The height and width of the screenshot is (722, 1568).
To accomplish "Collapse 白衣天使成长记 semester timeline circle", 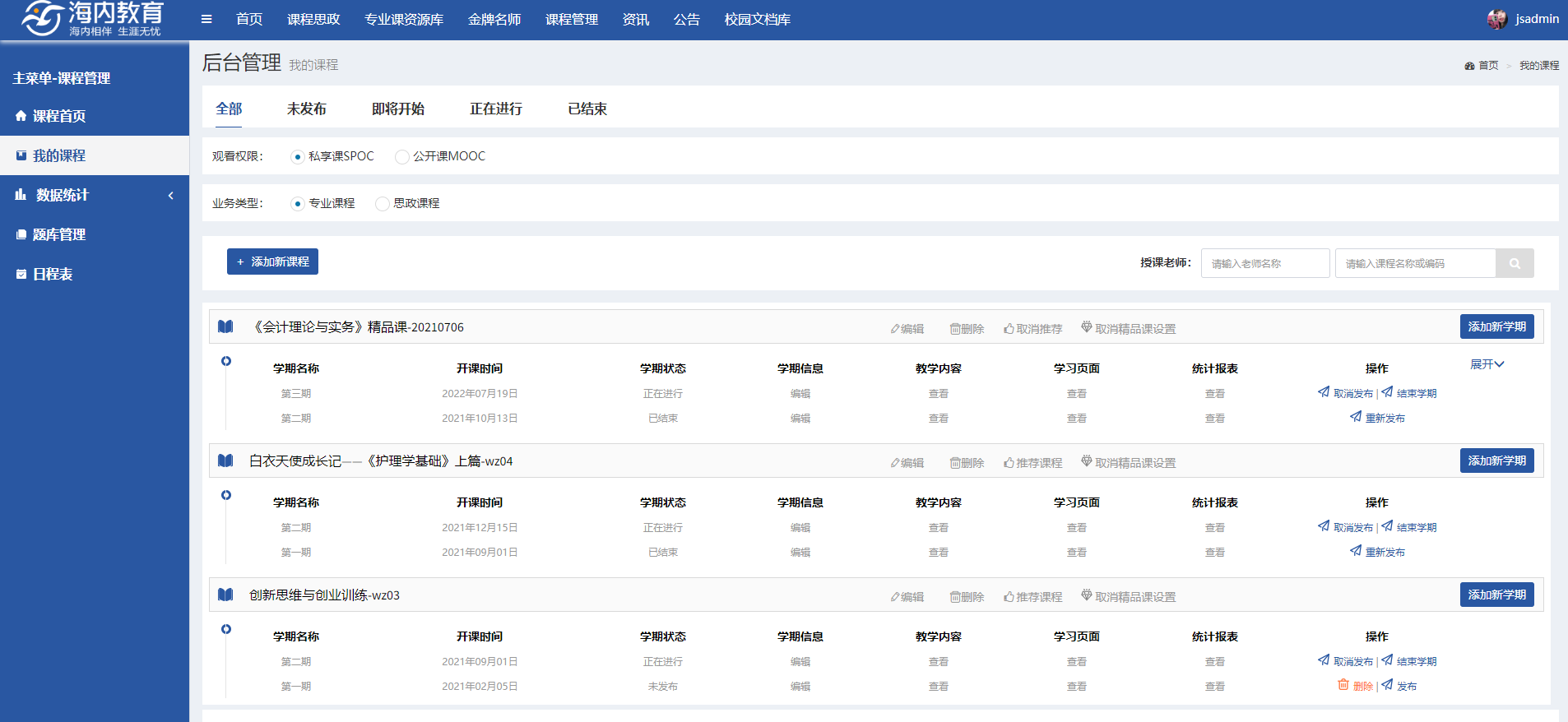I will (226, 495).
